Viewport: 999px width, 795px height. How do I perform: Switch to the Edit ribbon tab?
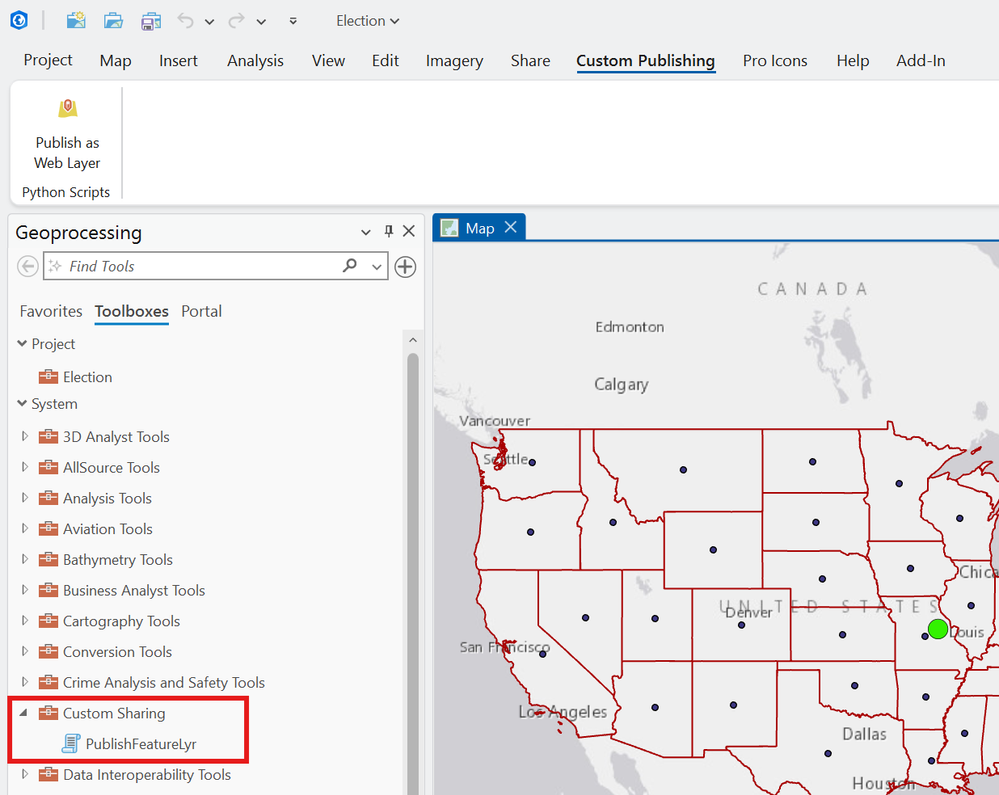click(385, 61)
